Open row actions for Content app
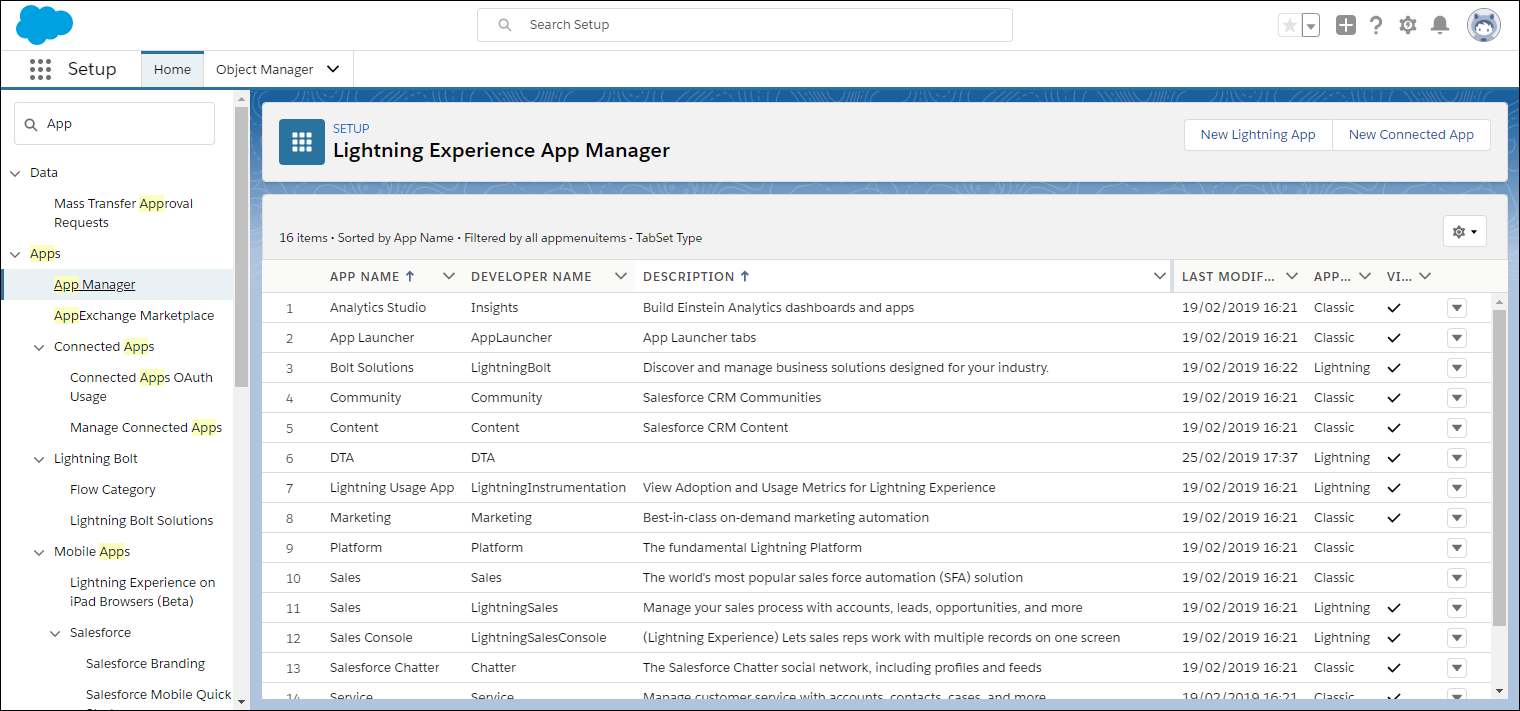Screen dimensions: 1520x711 1457,428
